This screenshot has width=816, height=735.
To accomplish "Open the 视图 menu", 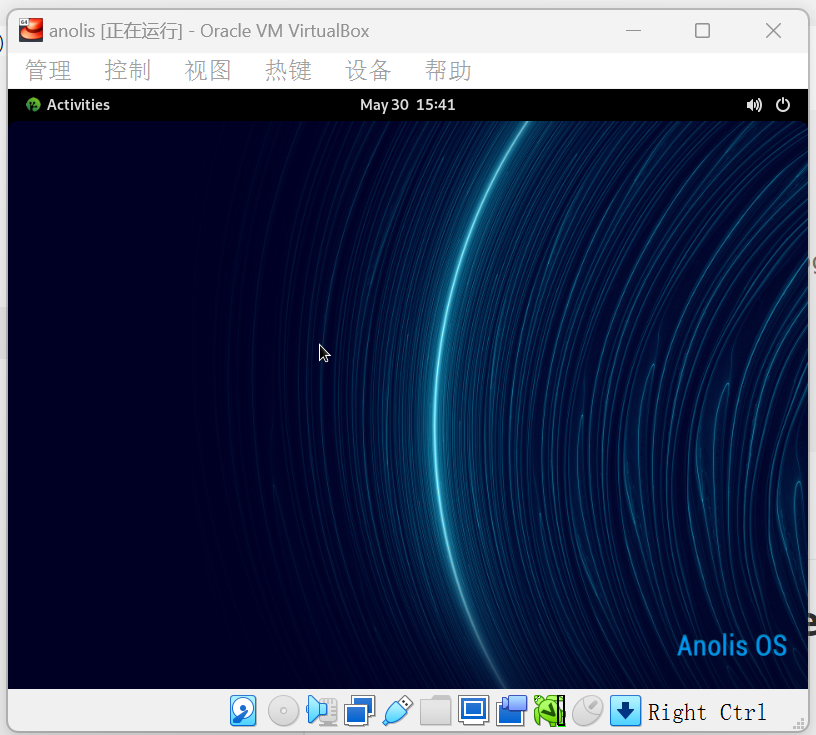I will [x=208, y=70].
